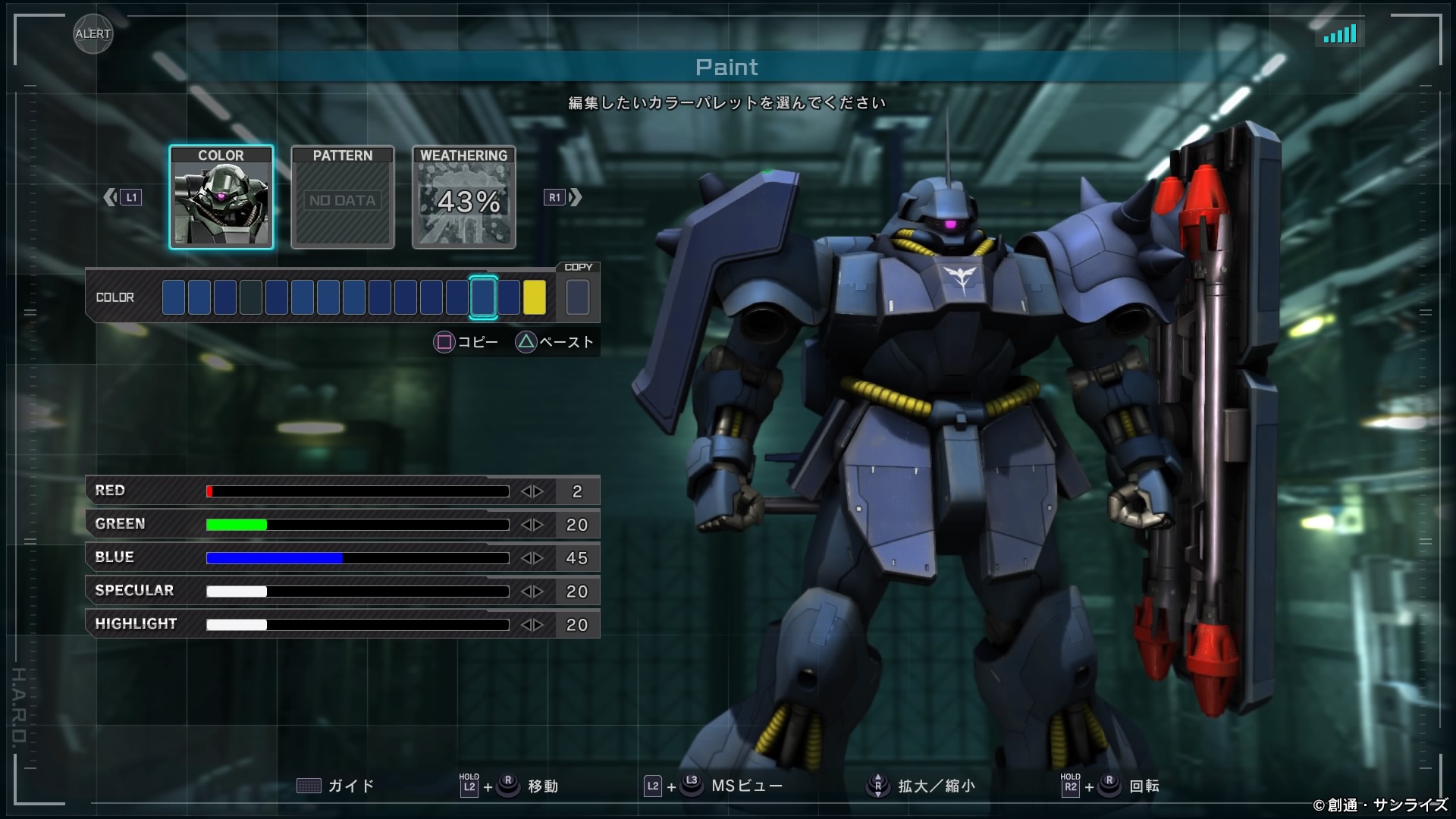The image size is (1456, 819).
Task: Click the COPY clipboard swatch slot
Action: click(x=578, y=297)
